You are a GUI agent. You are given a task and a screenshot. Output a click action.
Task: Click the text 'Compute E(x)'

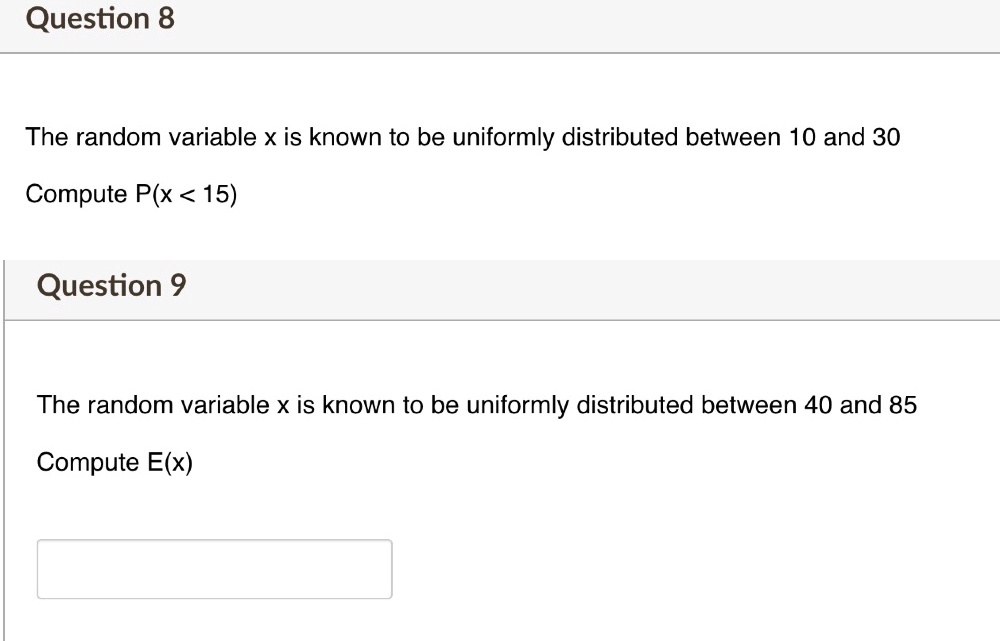116,462
